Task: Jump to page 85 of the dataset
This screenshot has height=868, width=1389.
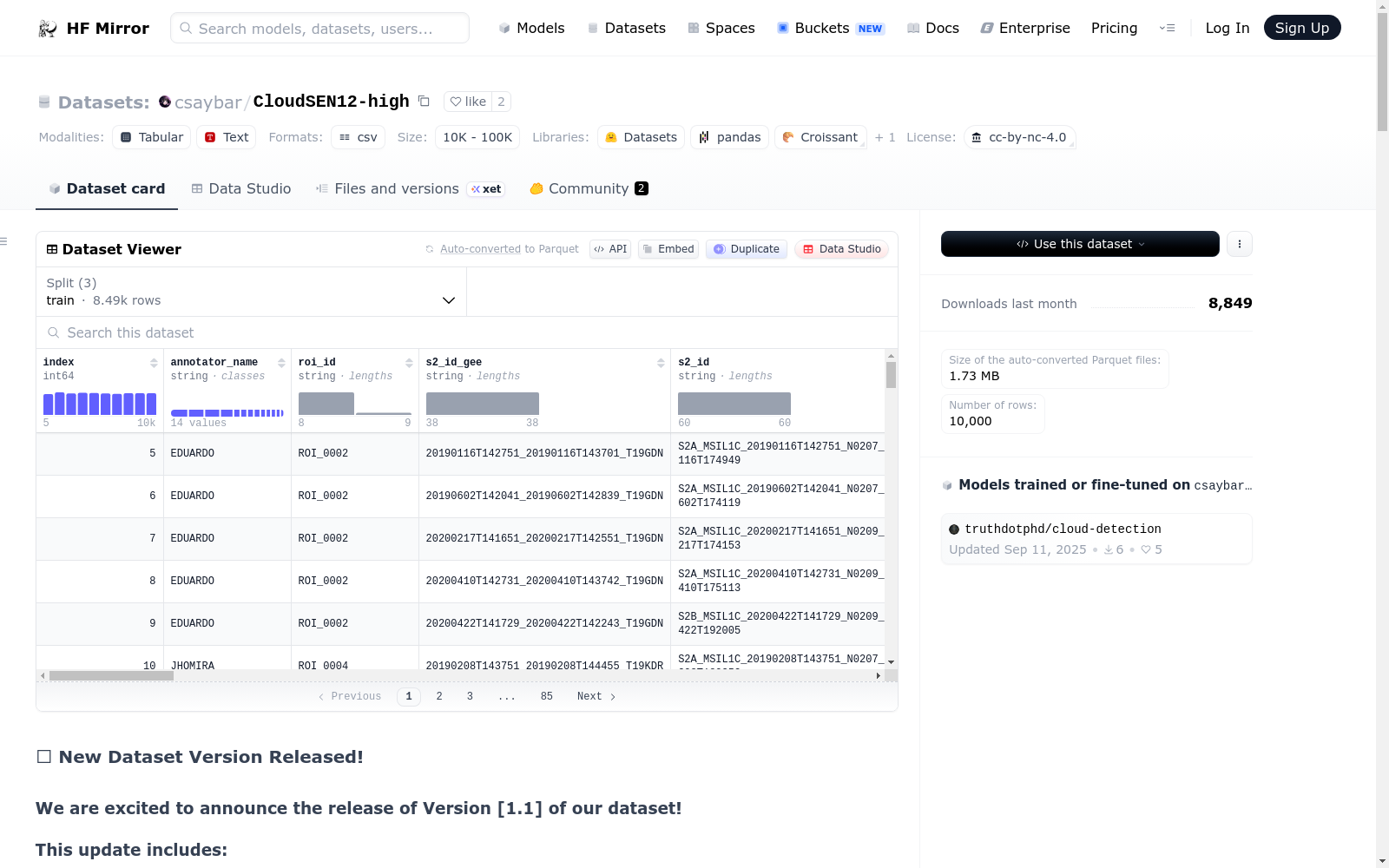Action: point(547,696)
